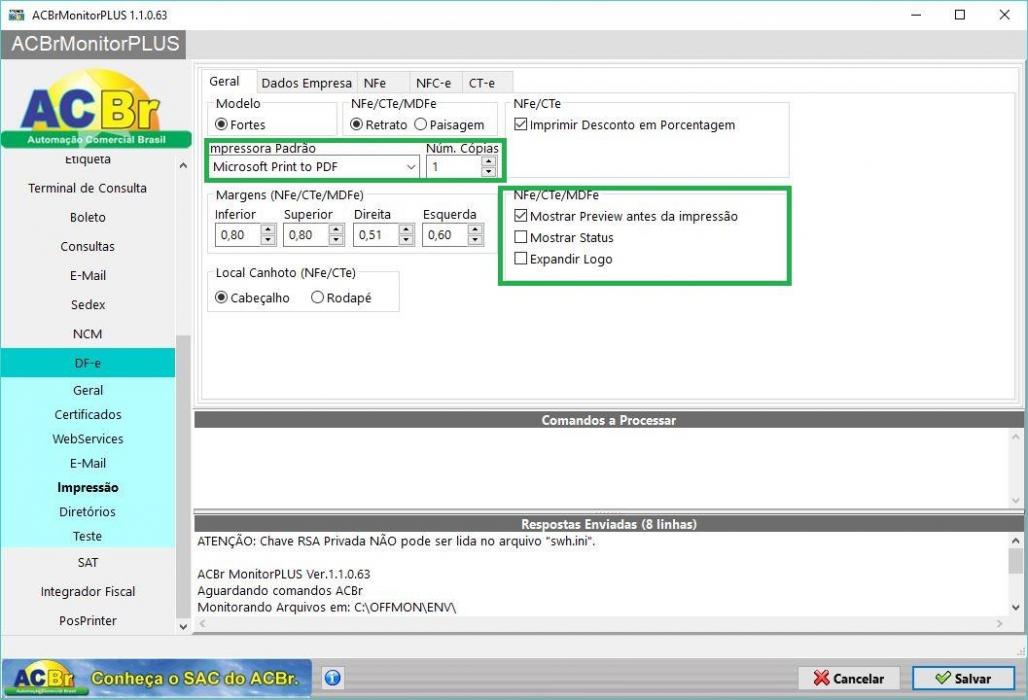Click the Cancelar button
Viewport: 1028px width, 700px height.
pyautogui.click(x=849, y=678)
